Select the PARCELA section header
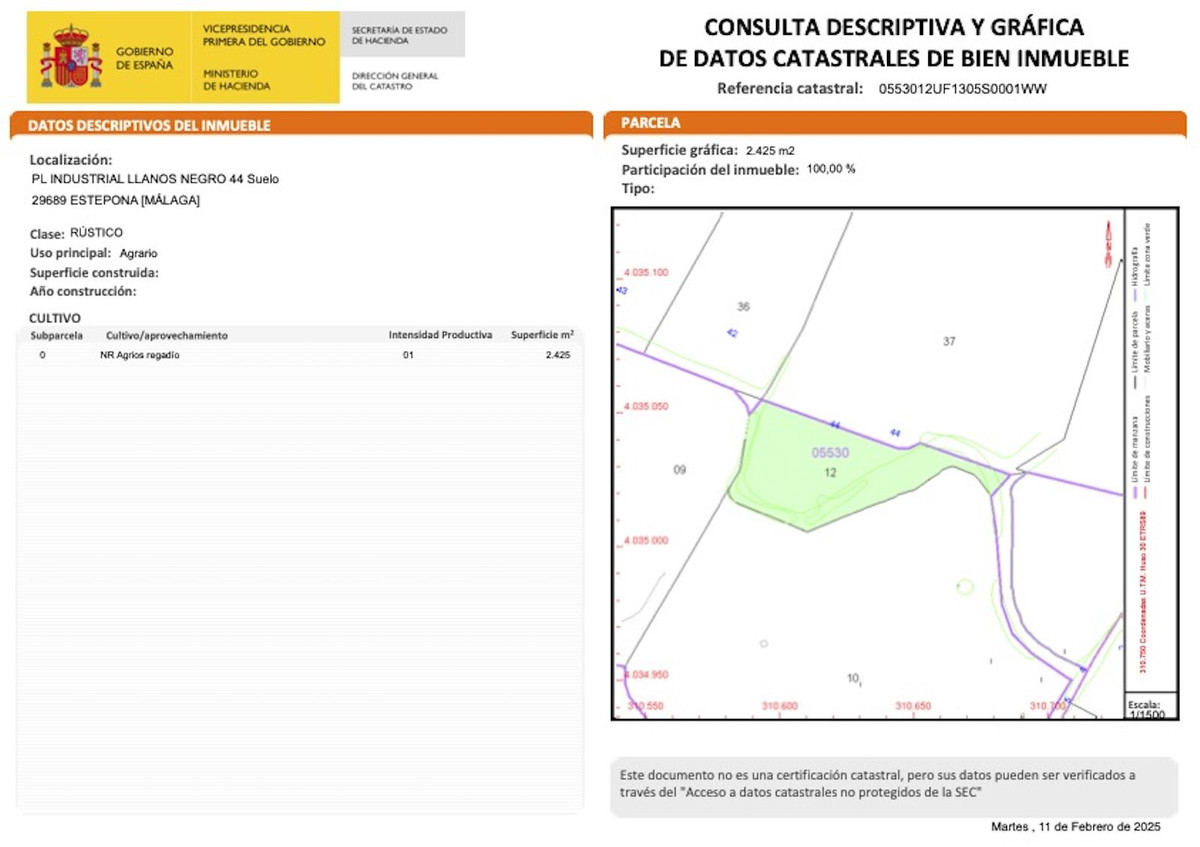1200x847 pixels. 651,123
